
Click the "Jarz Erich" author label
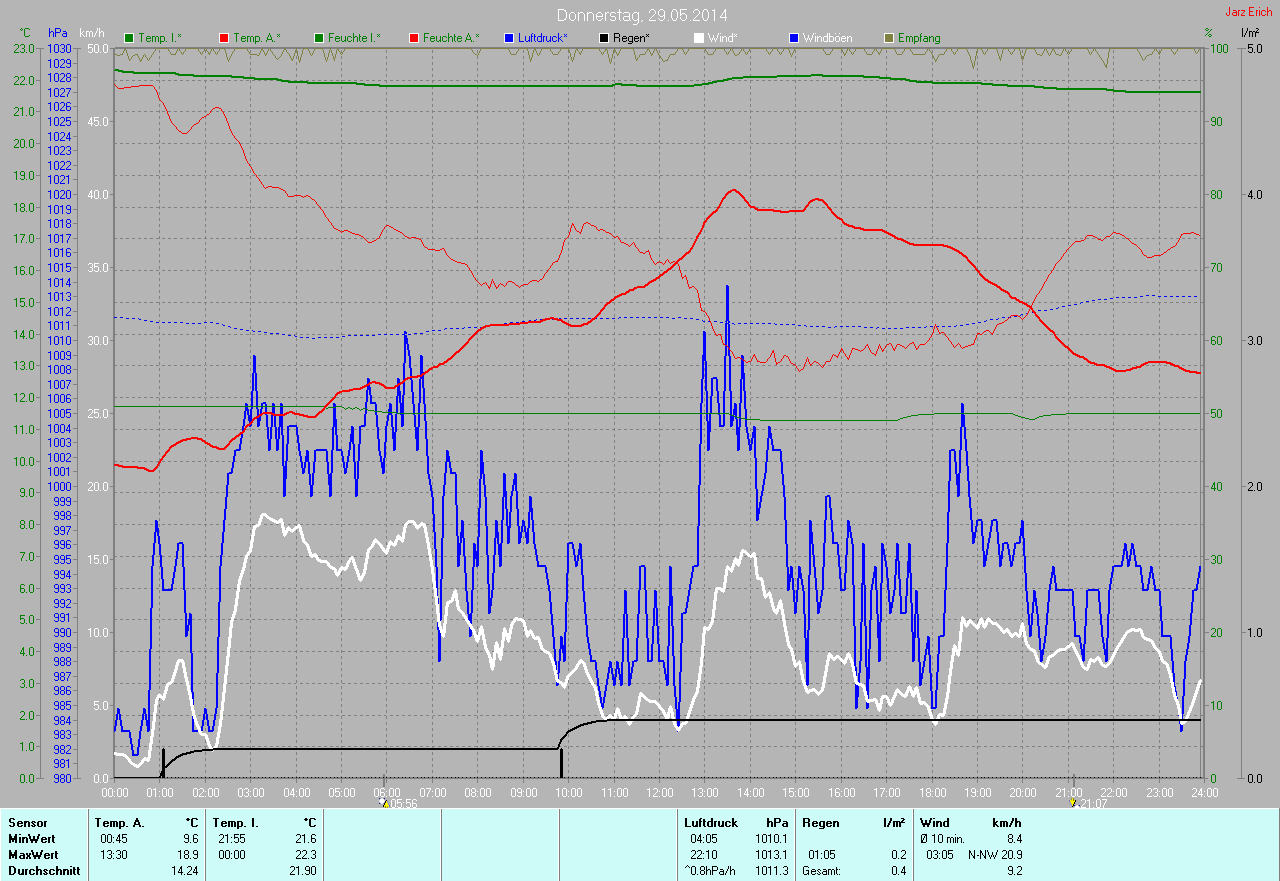(x=1251, y=12)
